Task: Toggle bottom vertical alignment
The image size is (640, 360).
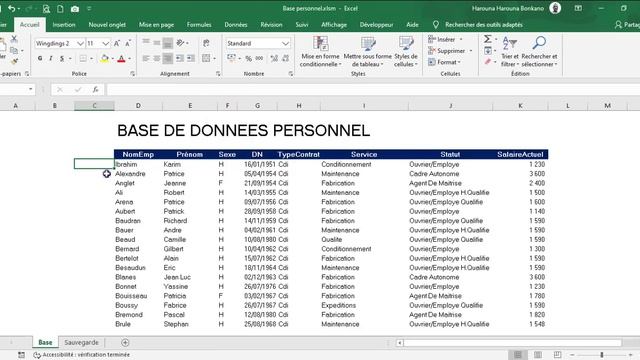Action: coord(167,43)
